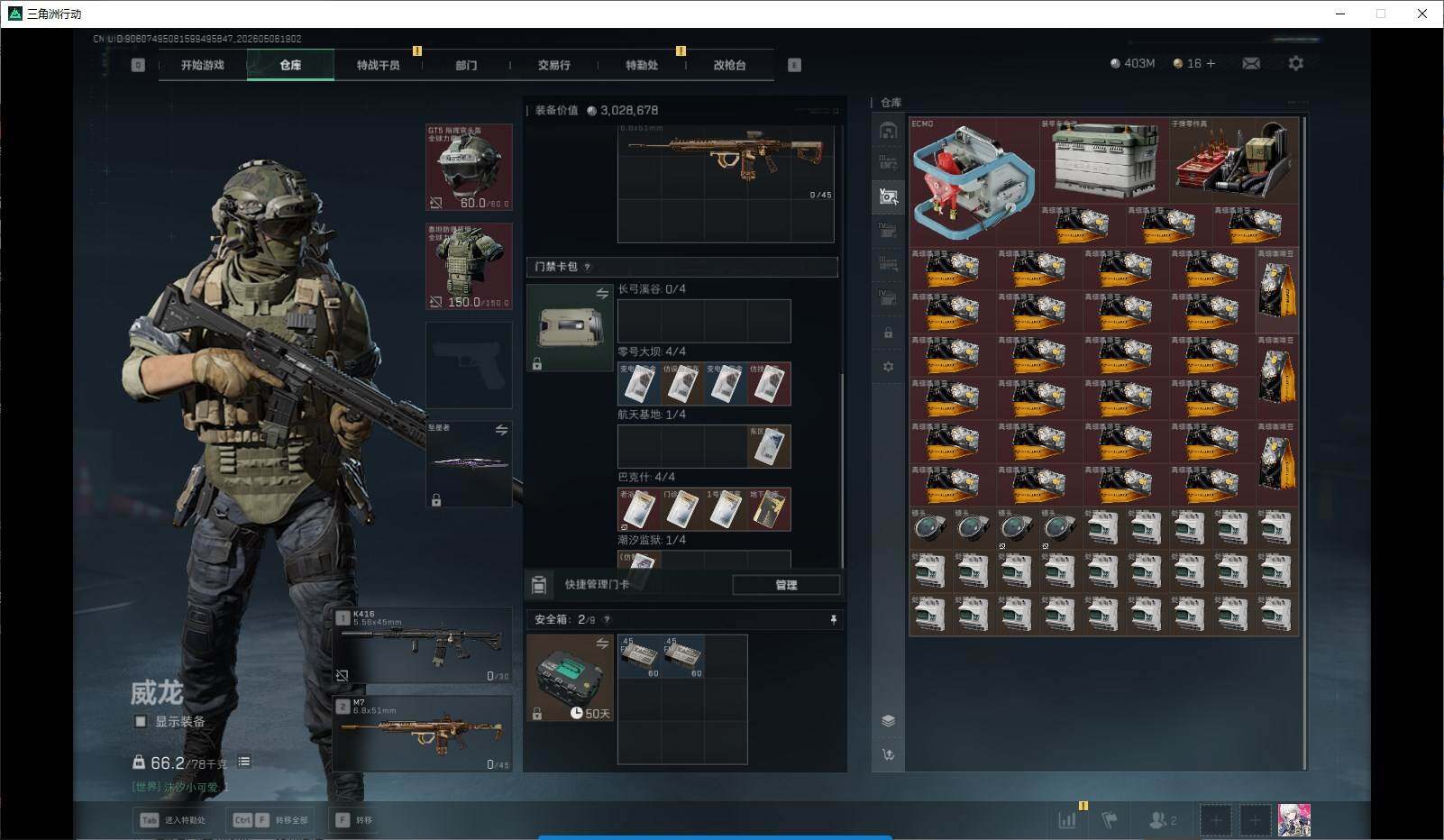
Task: Select the first warehouse sidebar category icon
Action: pyautogui.click(x=888, y=131)
